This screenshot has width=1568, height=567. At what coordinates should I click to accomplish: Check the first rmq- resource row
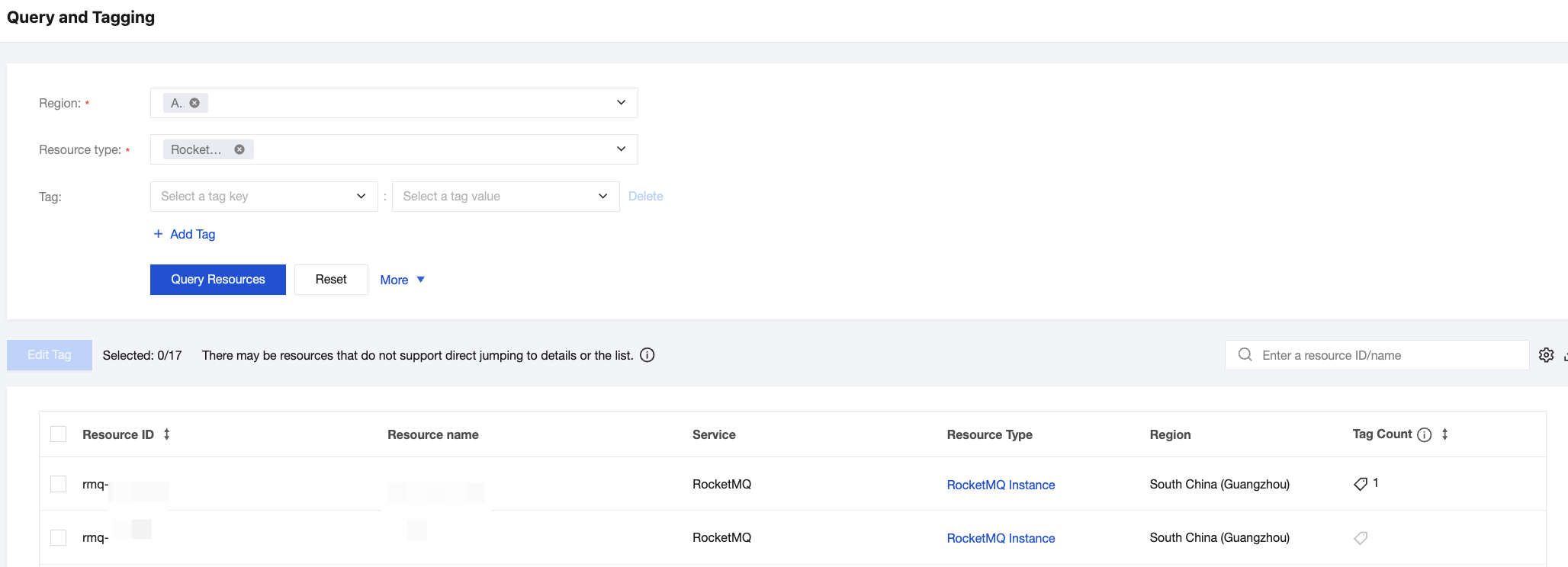pos(59,484)
